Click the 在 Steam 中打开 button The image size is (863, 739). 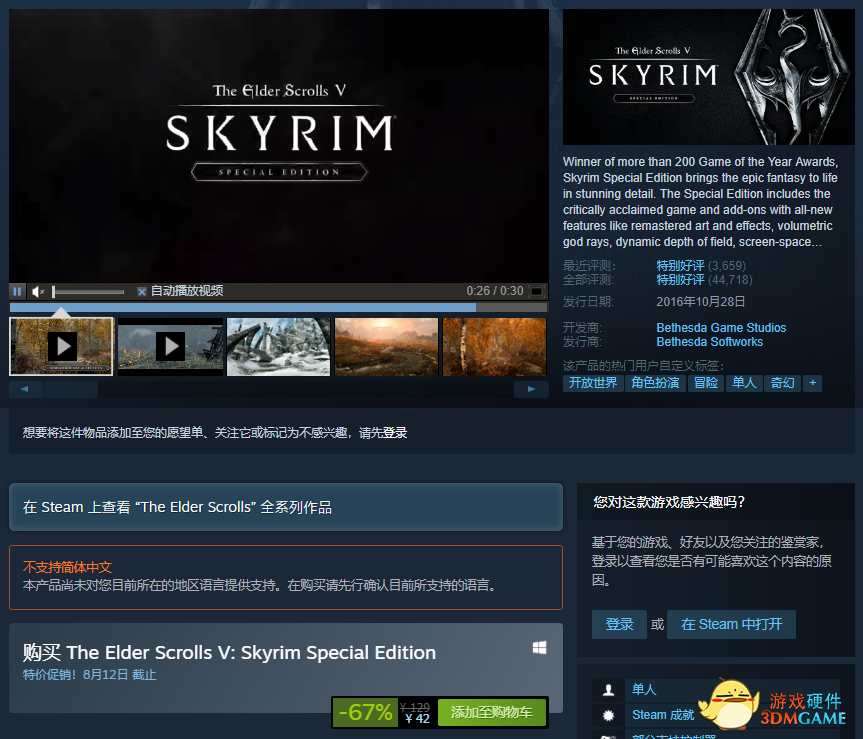(x=731, y=625)
